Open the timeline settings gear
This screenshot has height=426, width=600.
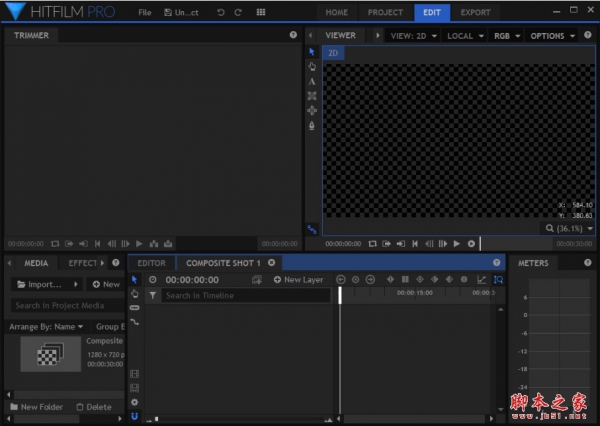(x=135, y=401)
